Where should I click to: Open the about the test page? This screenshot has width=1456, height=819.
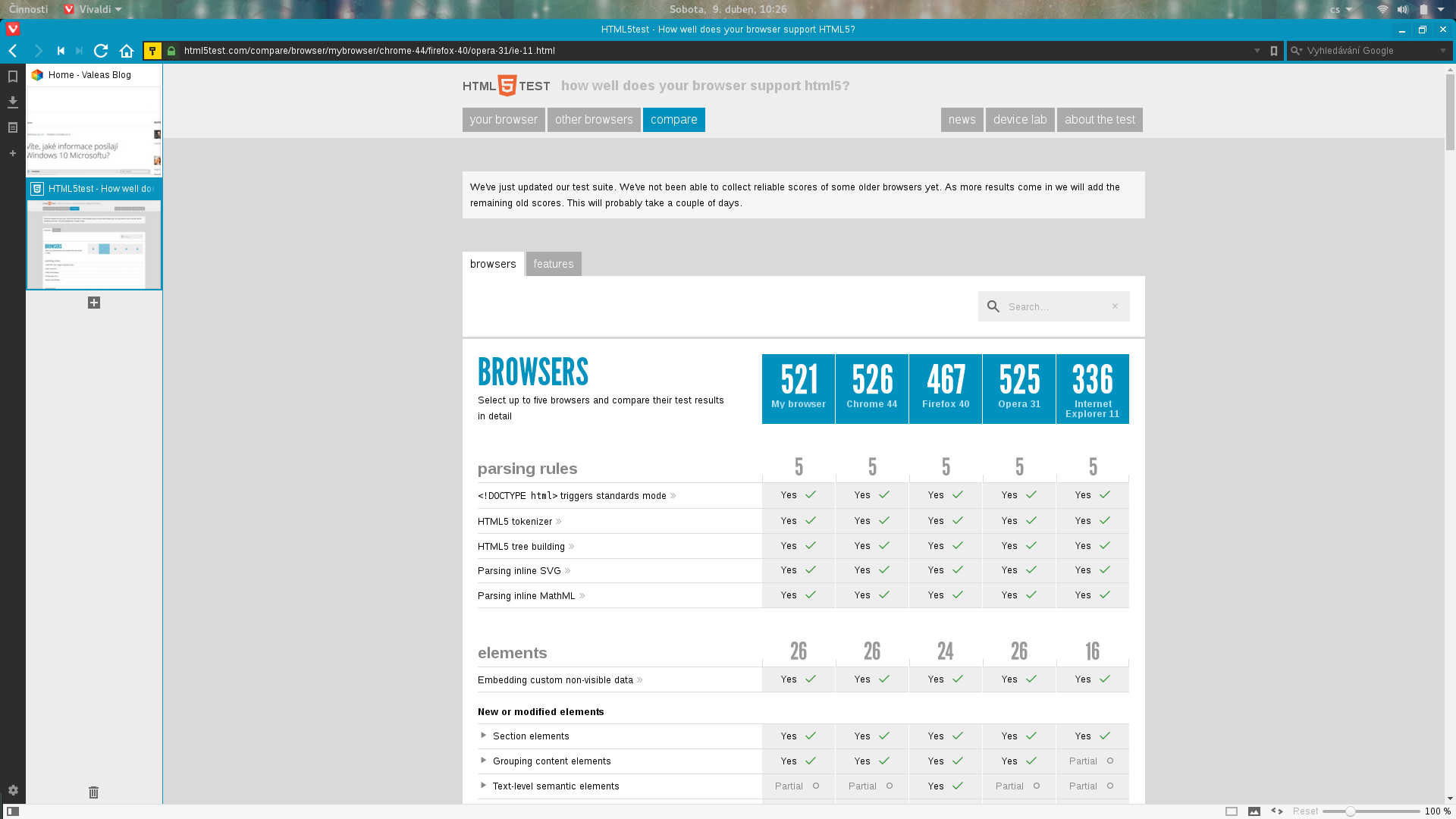point(1100,120)
